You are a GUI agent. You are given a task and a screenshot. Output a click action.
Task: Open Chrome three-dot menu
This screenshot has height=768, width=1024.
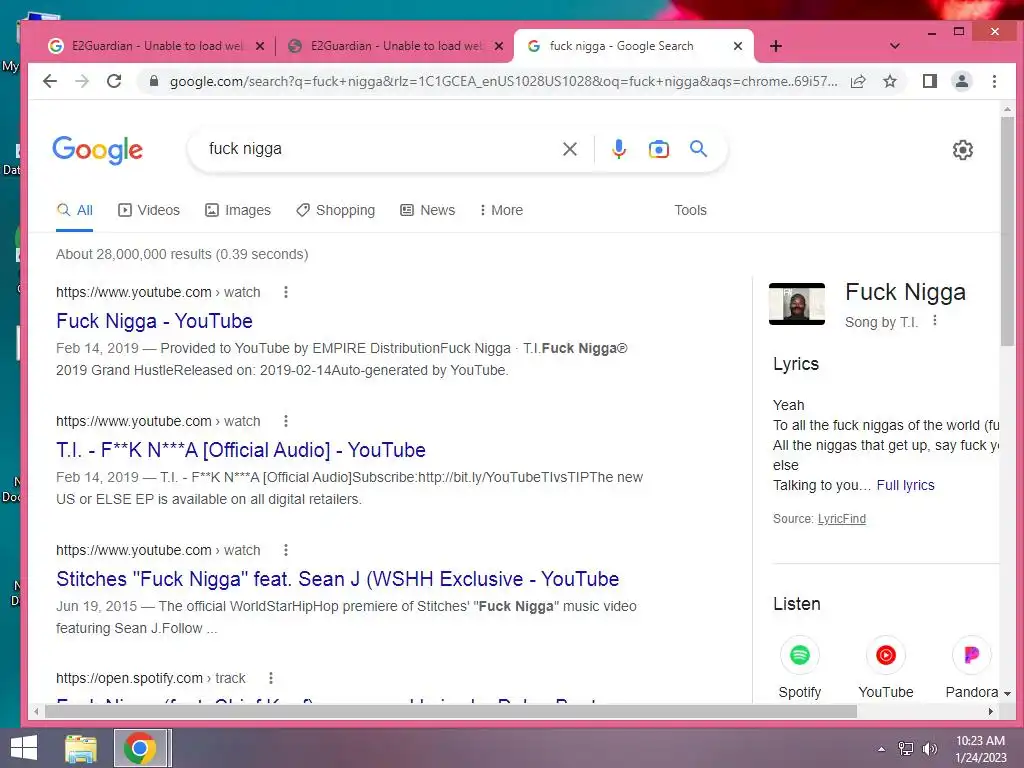[994, 81]
